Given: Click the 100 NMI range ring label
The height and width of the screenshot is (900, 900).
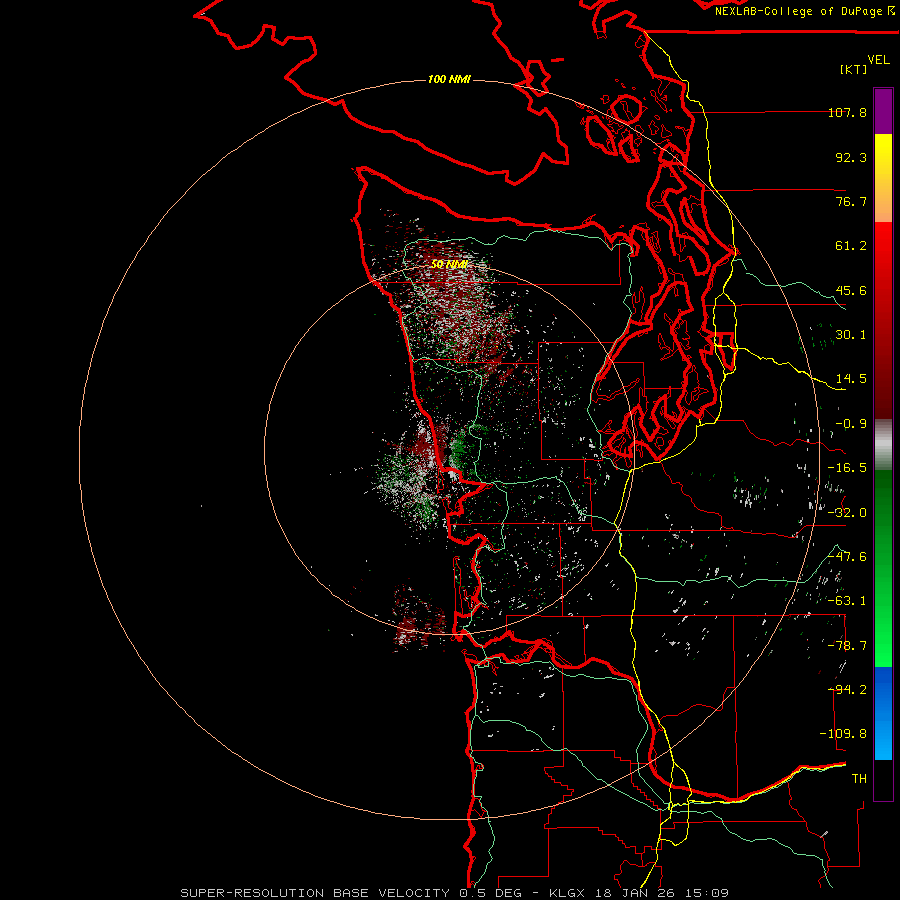Looking at the screenshot, I should click(449, 79).
